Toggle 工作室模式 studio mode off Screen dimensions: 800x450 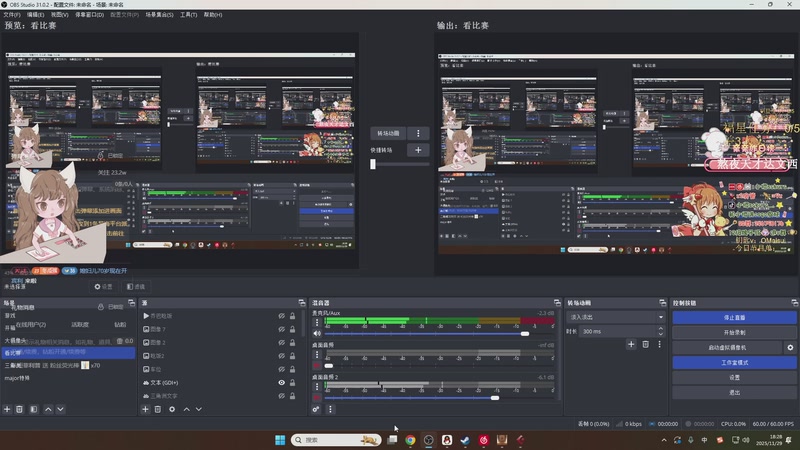tap(734, 362)
